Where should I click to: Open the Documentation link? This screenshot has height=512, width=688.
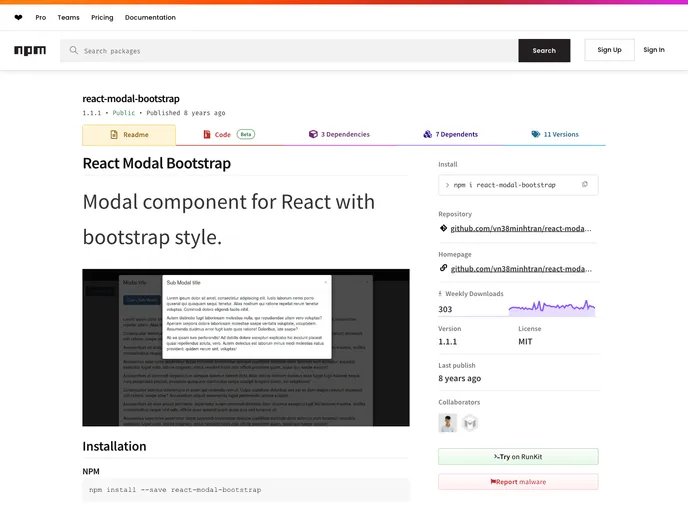pos(150,18)
